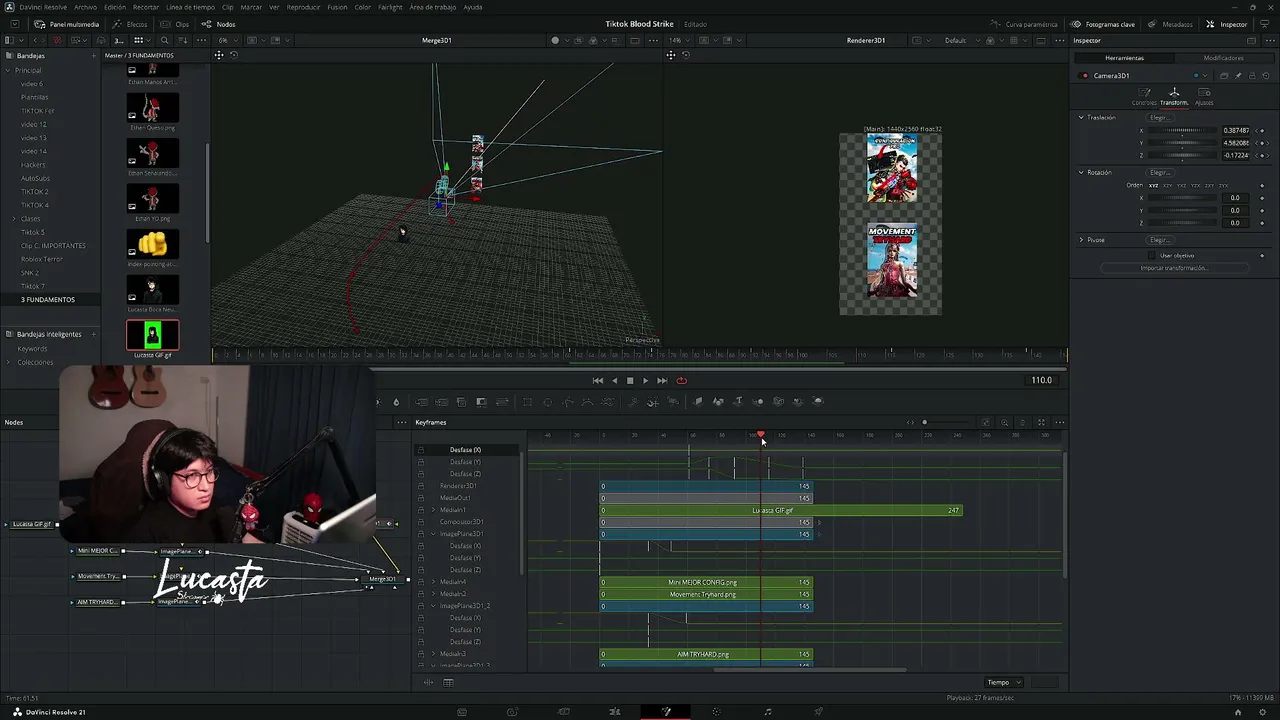The height and width of the screenshot is (720, 1280).
Task: Toggle keyframe diamond for Rotación X
Action: [x=1262, y=198]
